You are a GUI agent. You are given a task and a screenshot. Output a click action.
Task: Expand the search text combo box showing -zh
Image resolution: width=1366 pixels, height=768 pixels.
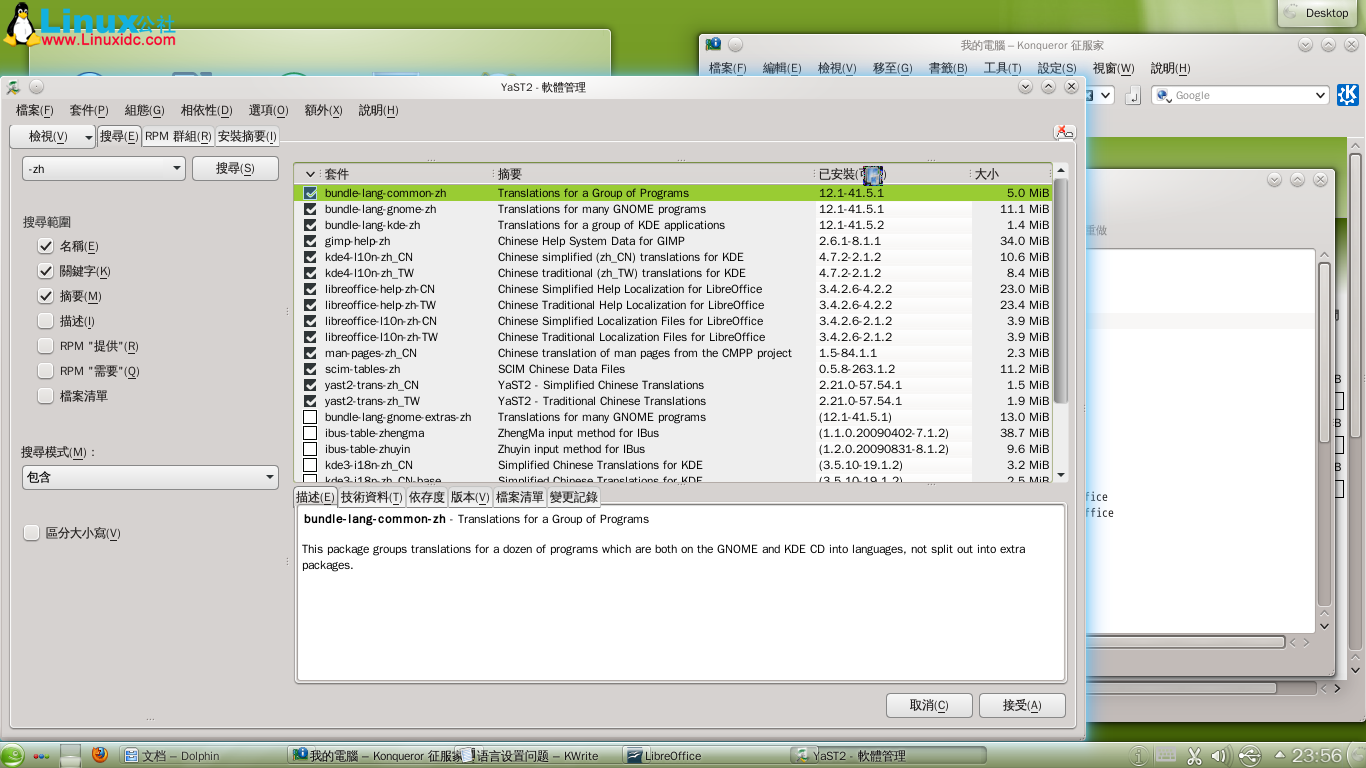177,169
